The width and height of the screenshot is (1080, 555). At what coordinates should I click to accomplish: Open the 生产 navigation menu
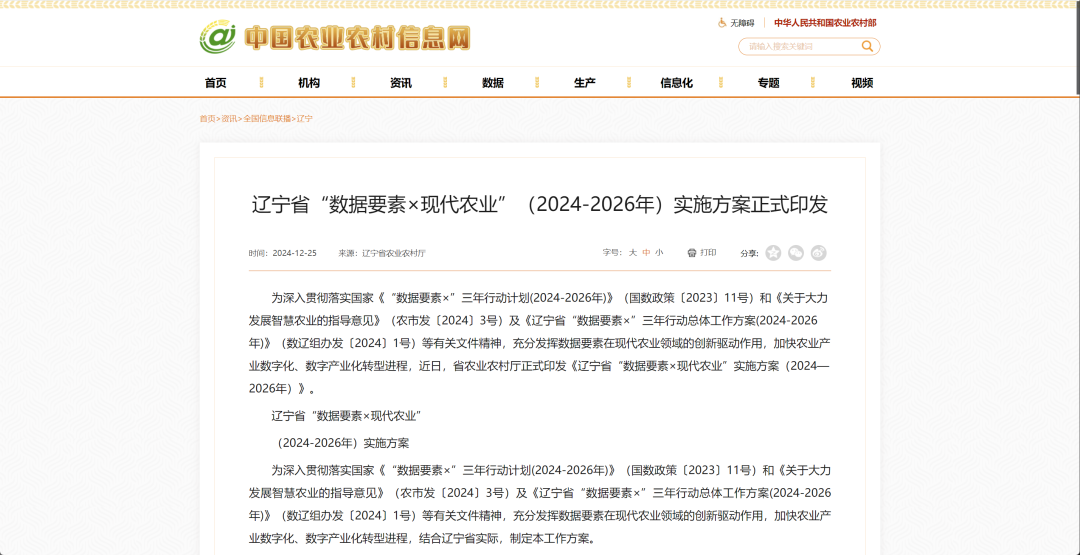pos(585,83)
